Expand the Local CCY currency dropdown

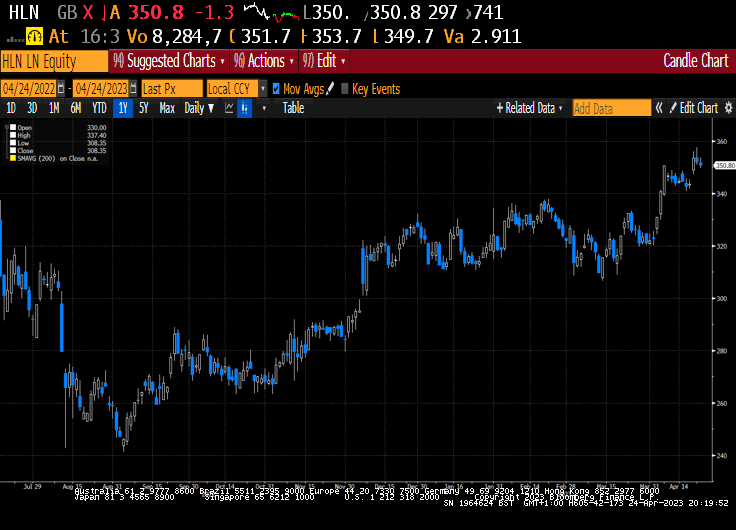tap(263, 88)
